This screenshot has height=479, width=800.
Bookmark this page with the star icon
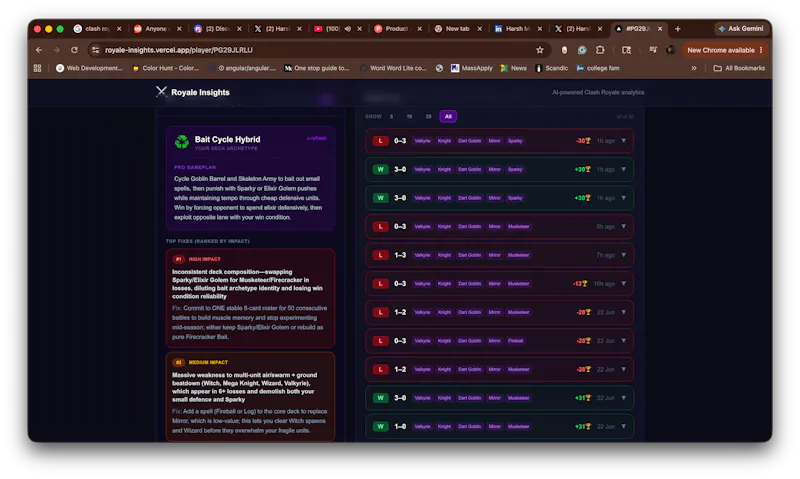540,50
